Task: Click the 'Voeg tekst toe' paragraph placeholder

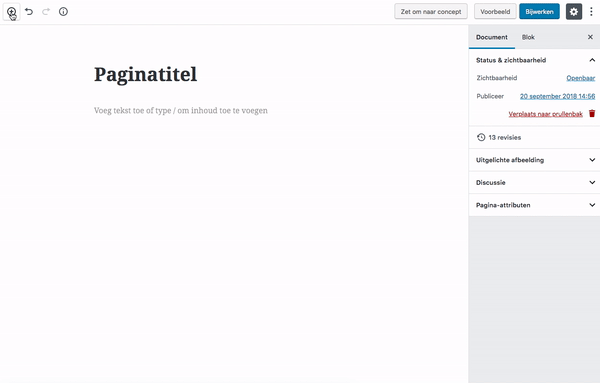Action: [181, 111]
